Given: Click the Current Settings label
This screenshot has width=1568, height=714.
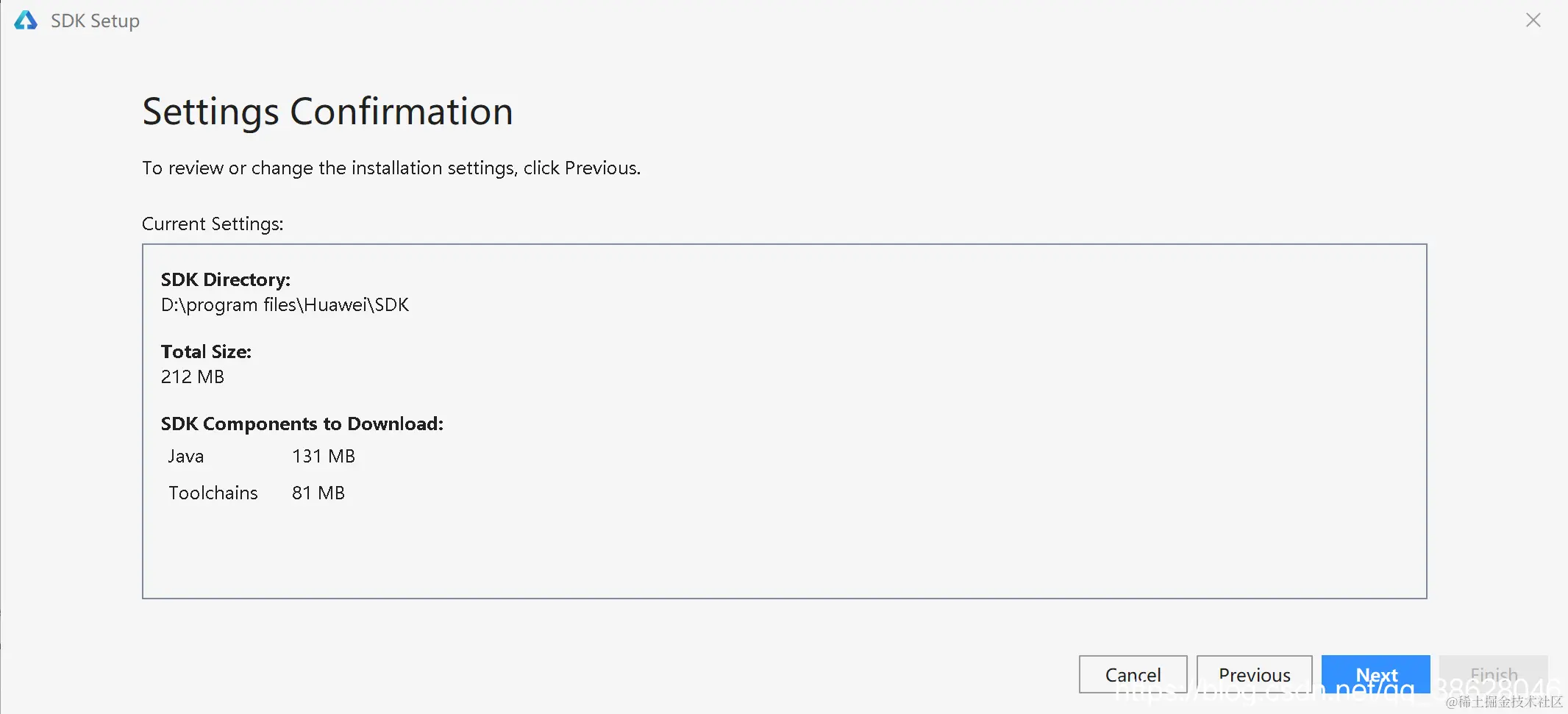Looking at the screenshot, I should point(213,224).
